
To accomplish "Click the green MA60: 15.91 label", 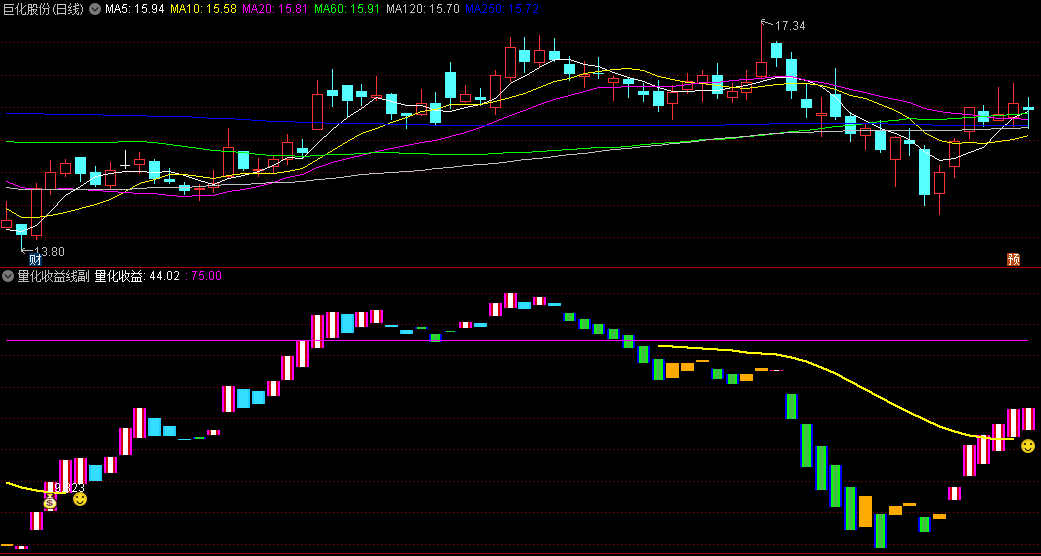I will click(x=348, y=9).
